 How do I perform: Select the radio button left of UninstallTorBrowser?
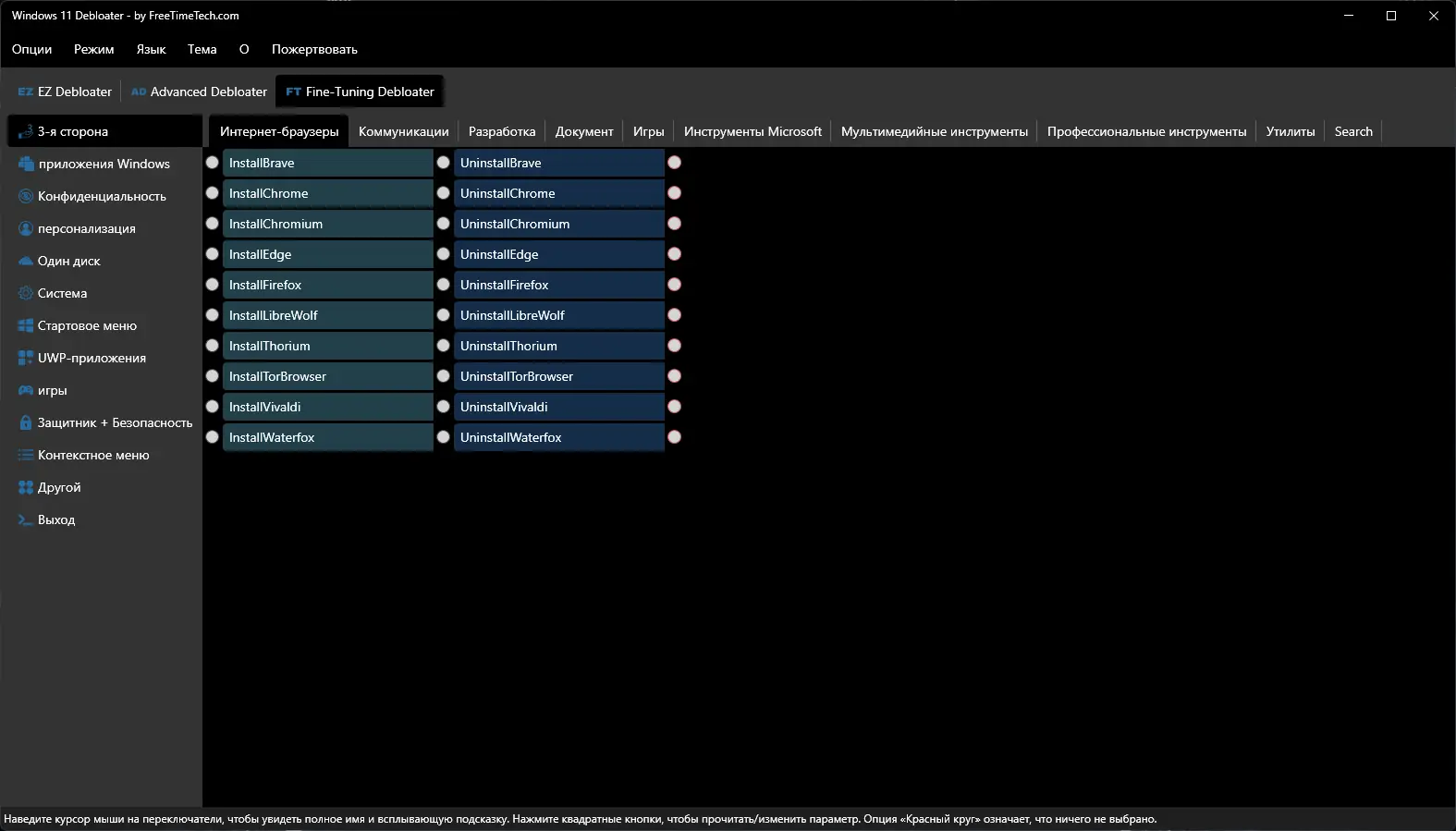tap(444, 375)
